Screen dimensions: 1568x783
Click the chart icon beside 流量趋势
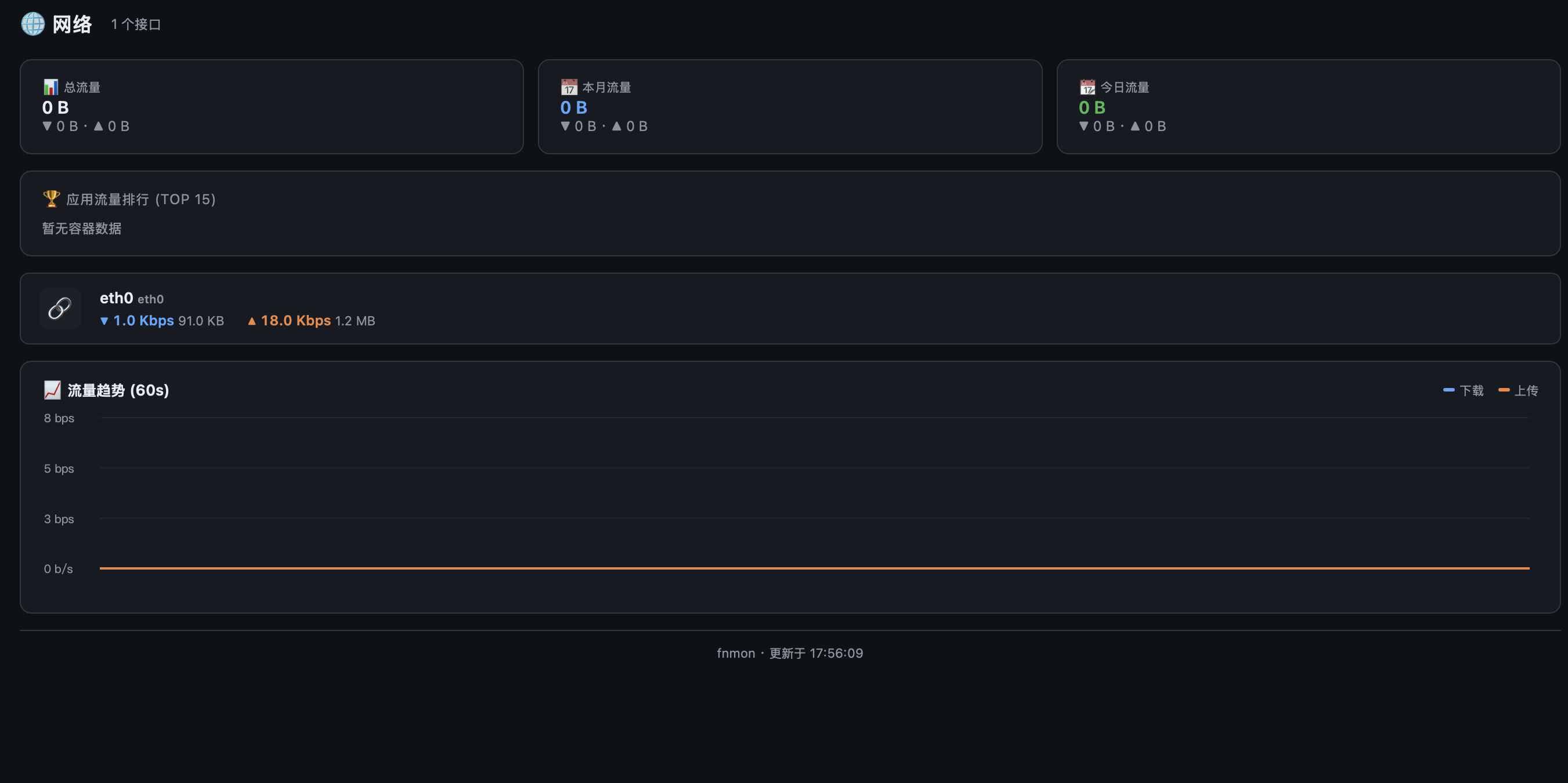(52, 390)
